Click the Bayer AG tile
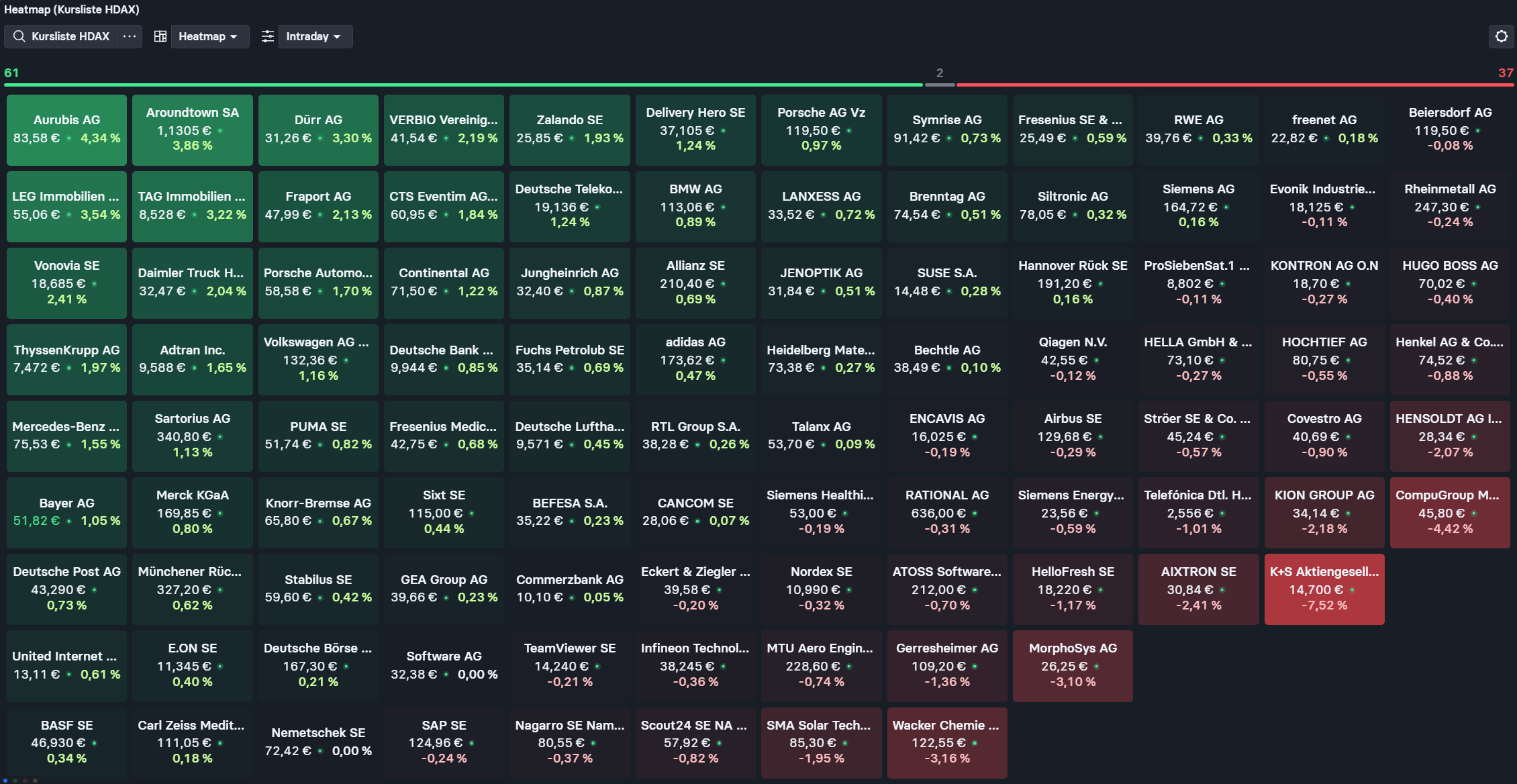 [x=66, y=513]
